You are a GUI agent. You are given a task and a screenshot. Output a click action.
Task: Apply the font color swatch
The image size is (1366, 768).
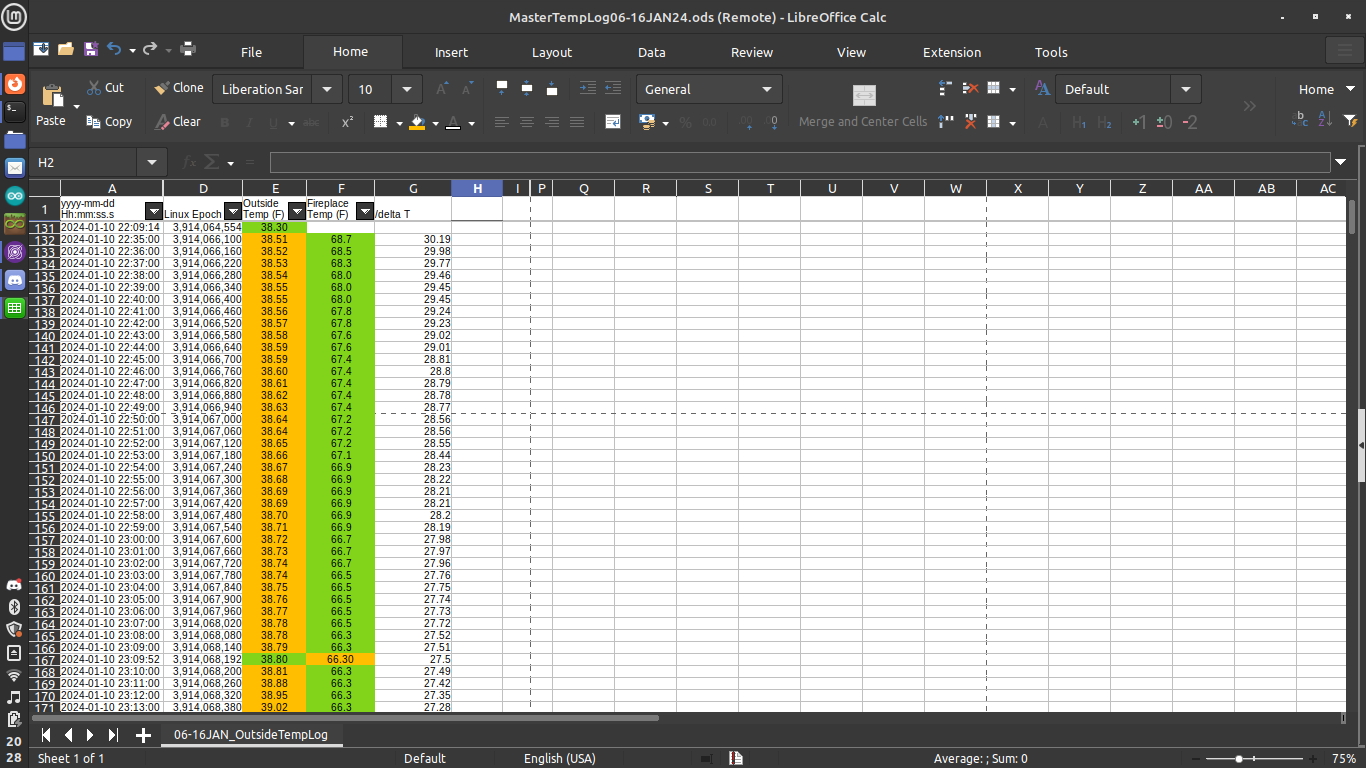(x=453, y=122)
